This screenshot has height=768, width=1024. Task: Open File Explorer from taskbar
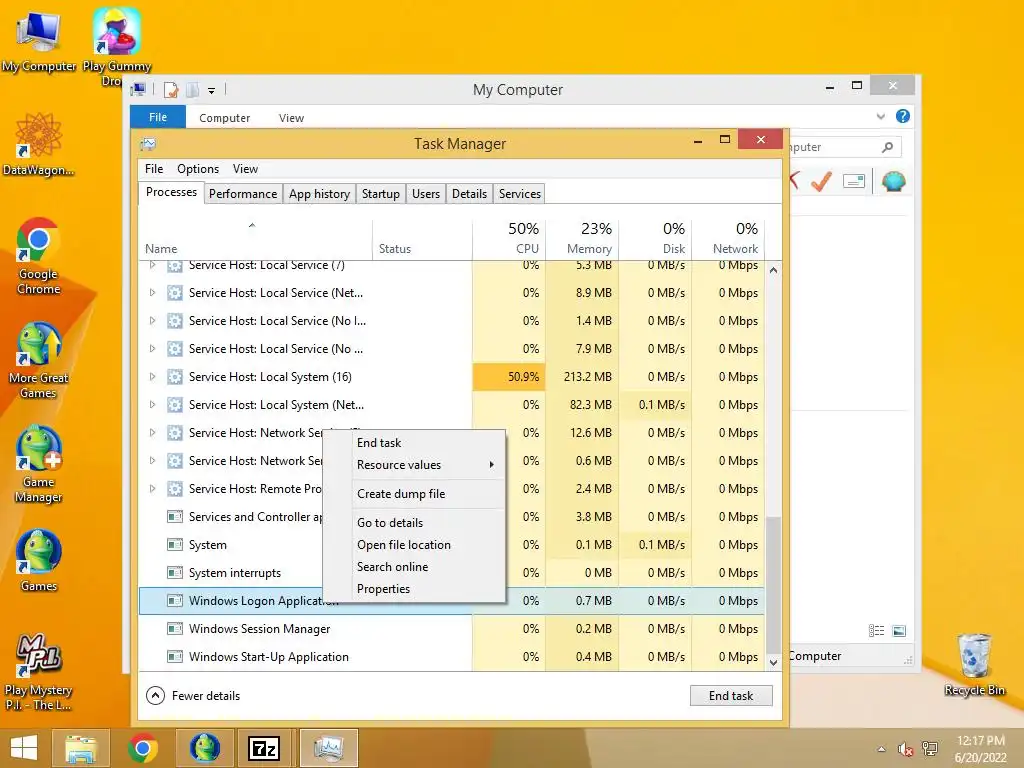(81, 748)
